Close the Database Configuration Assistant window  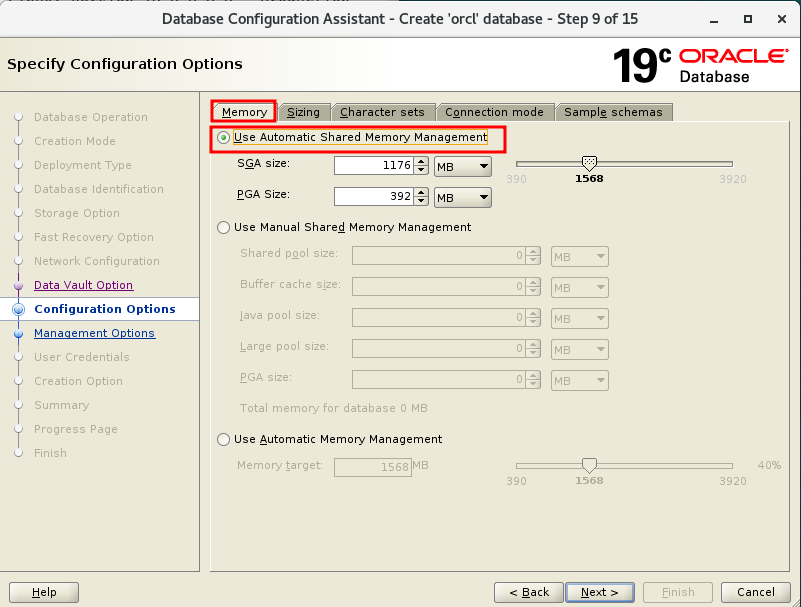782,19
